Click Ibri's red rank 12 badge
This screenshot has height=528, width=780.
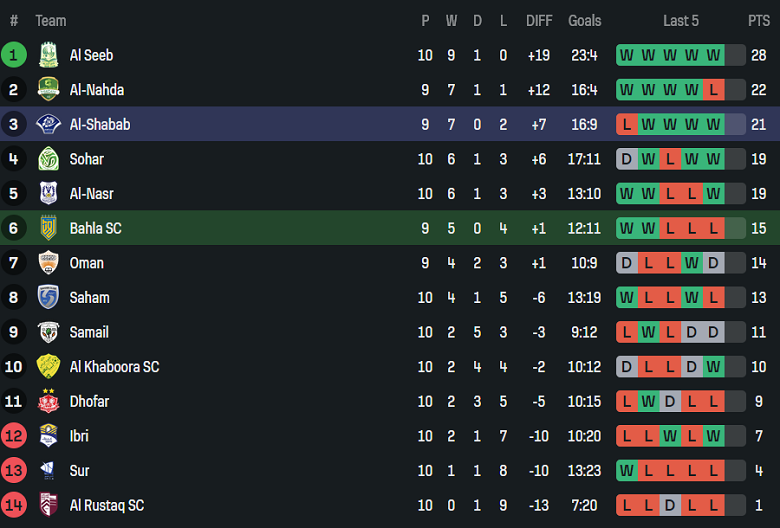coord(14,436)
